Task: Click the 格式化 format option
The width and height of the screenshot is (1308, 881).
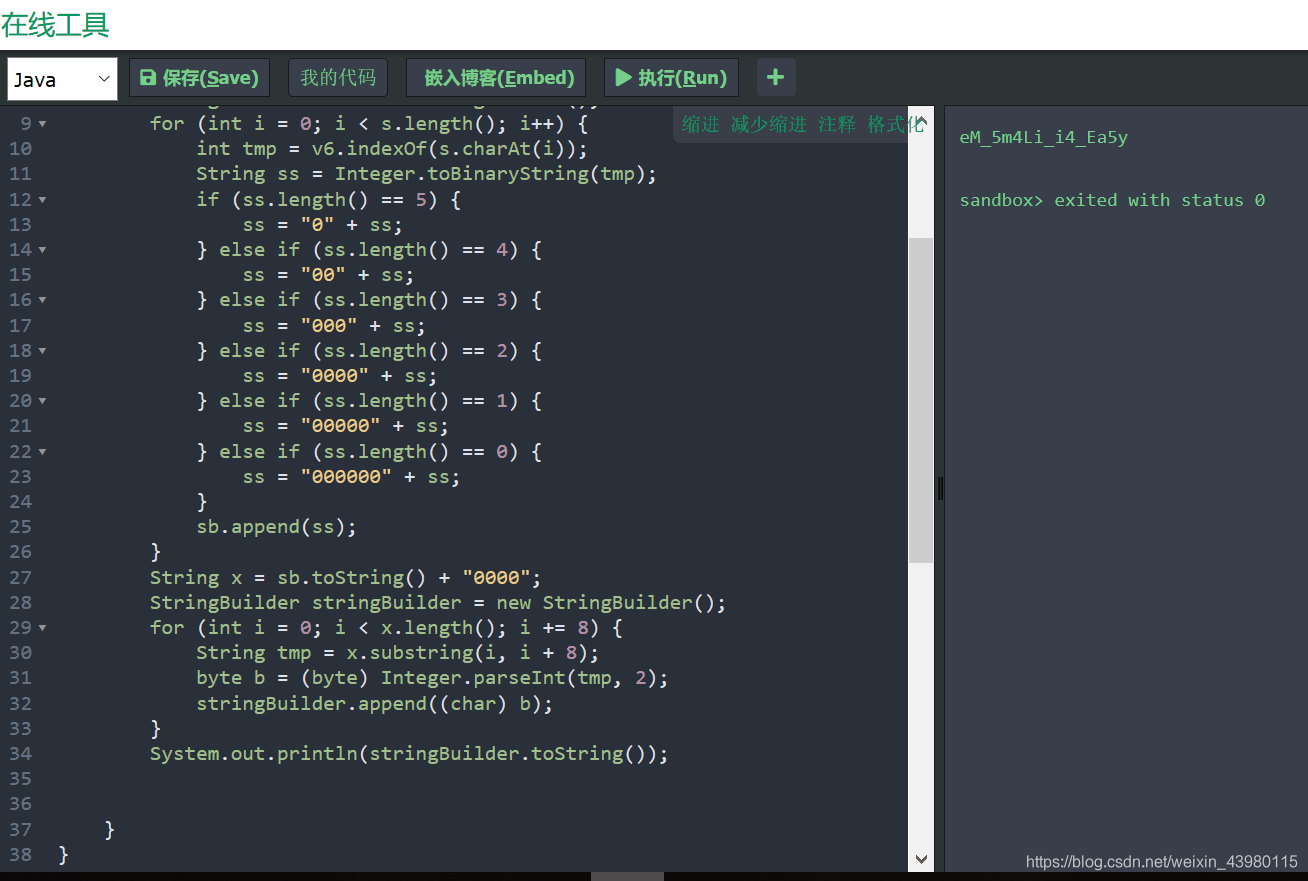Action: point(894,124)
